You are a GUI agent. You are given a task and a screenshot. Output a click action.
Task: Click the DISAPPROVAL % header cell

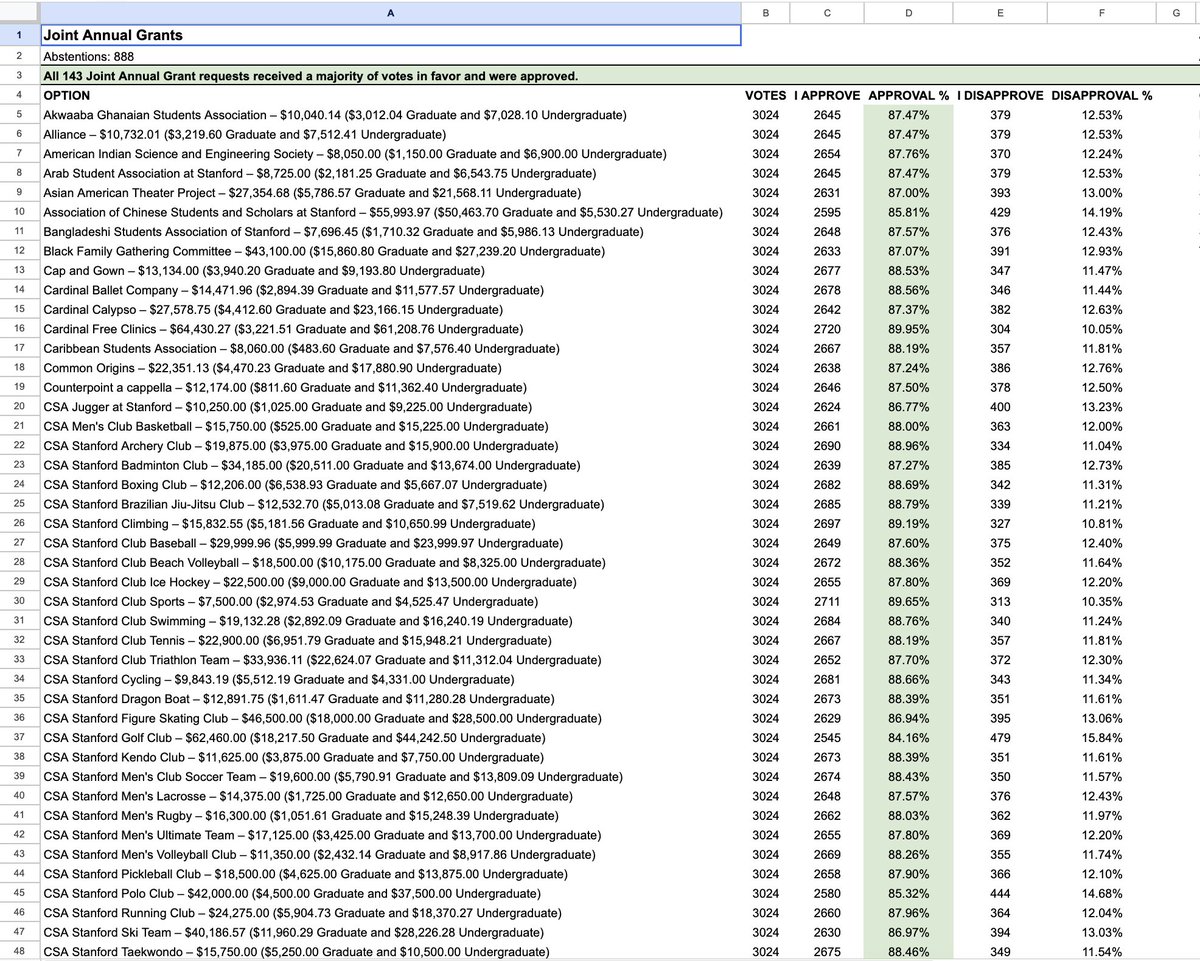[x=1102, y=96]
